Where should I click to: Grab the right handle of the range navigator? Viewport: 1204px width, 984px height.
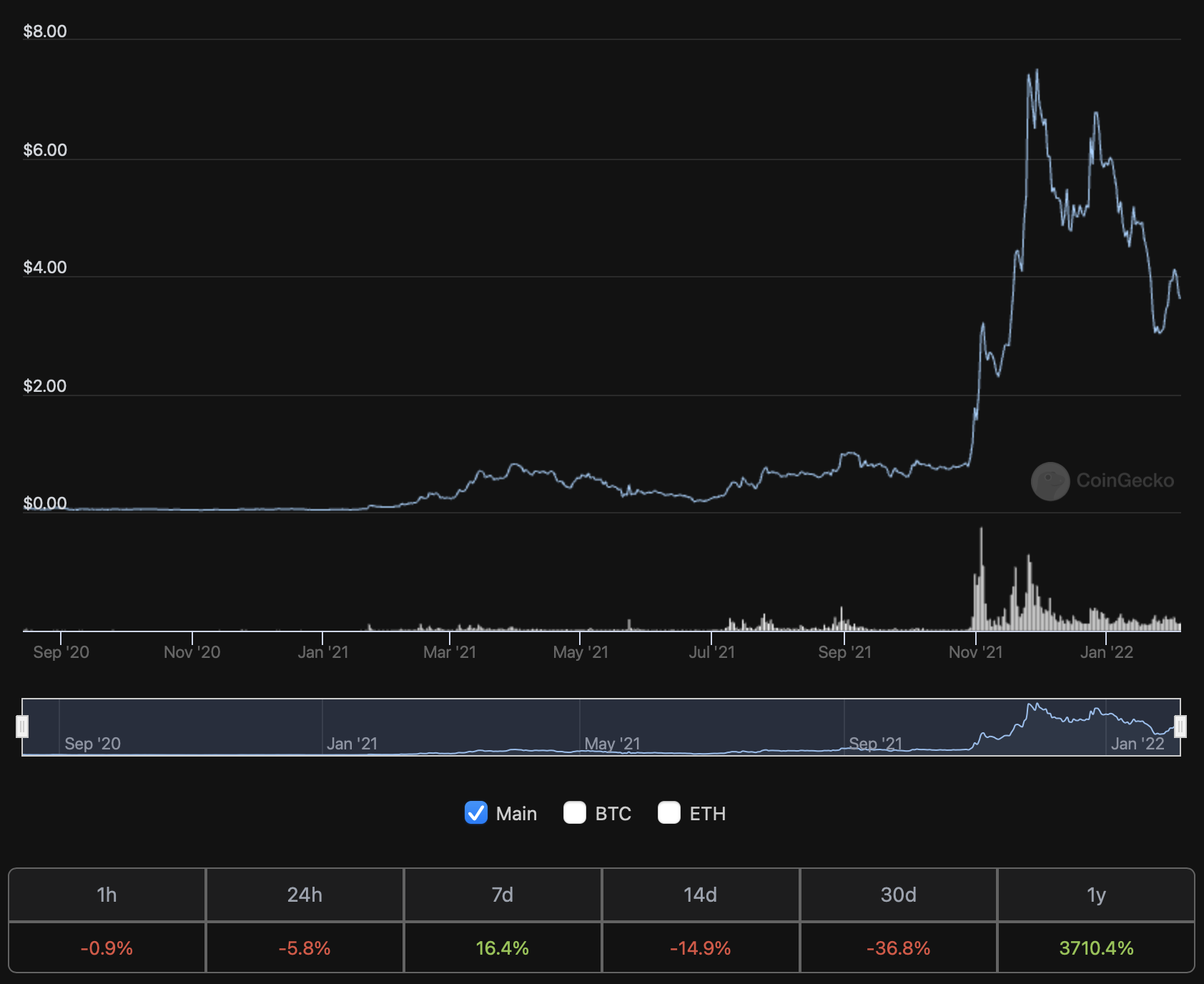(x=1180, y=727)
